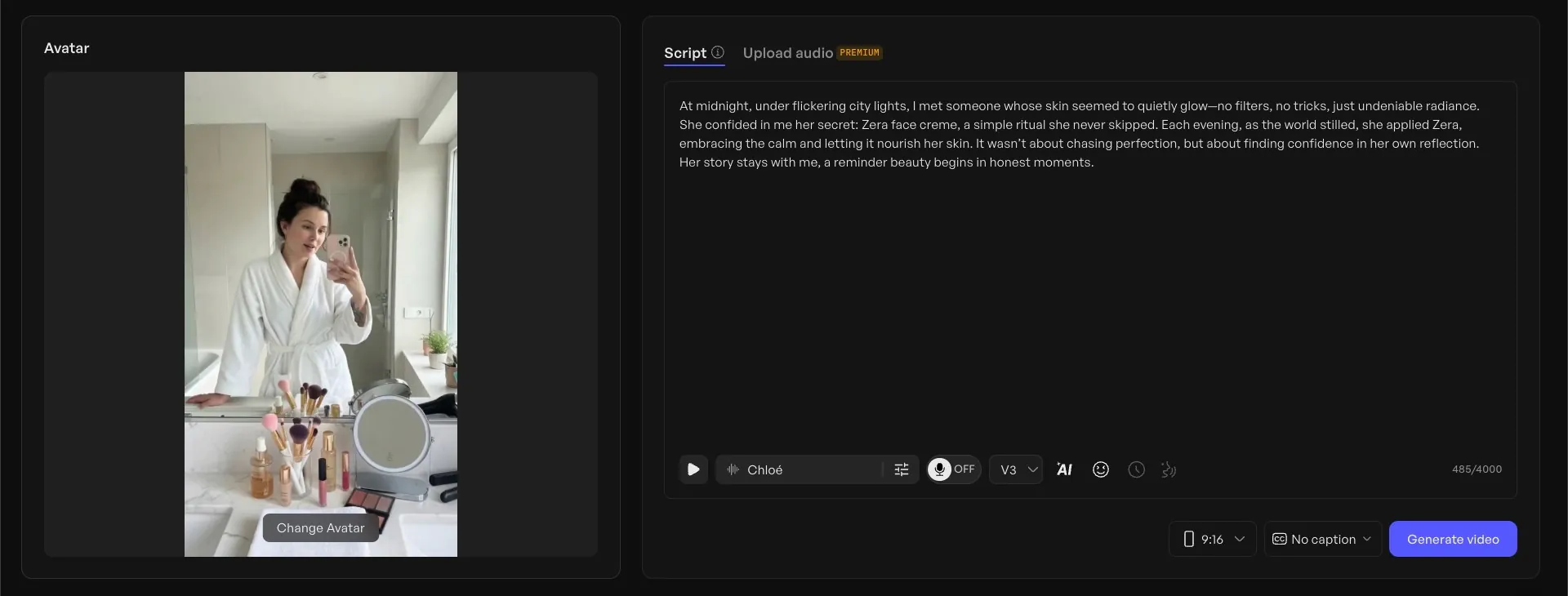Switch to the Upload audio tab
Screen dimensions: 1568x596
tap(787, 53)
